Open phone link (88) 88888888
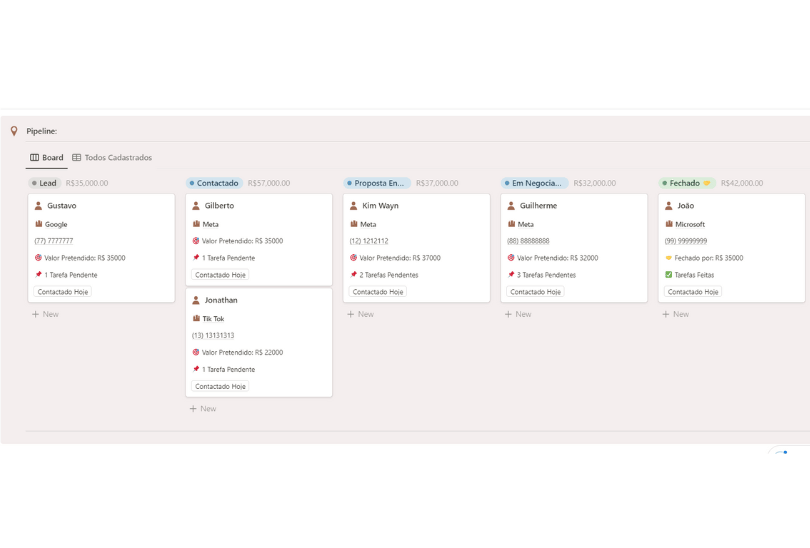The image size is (810, 548). pyautogui.click(x=529, y=241)
